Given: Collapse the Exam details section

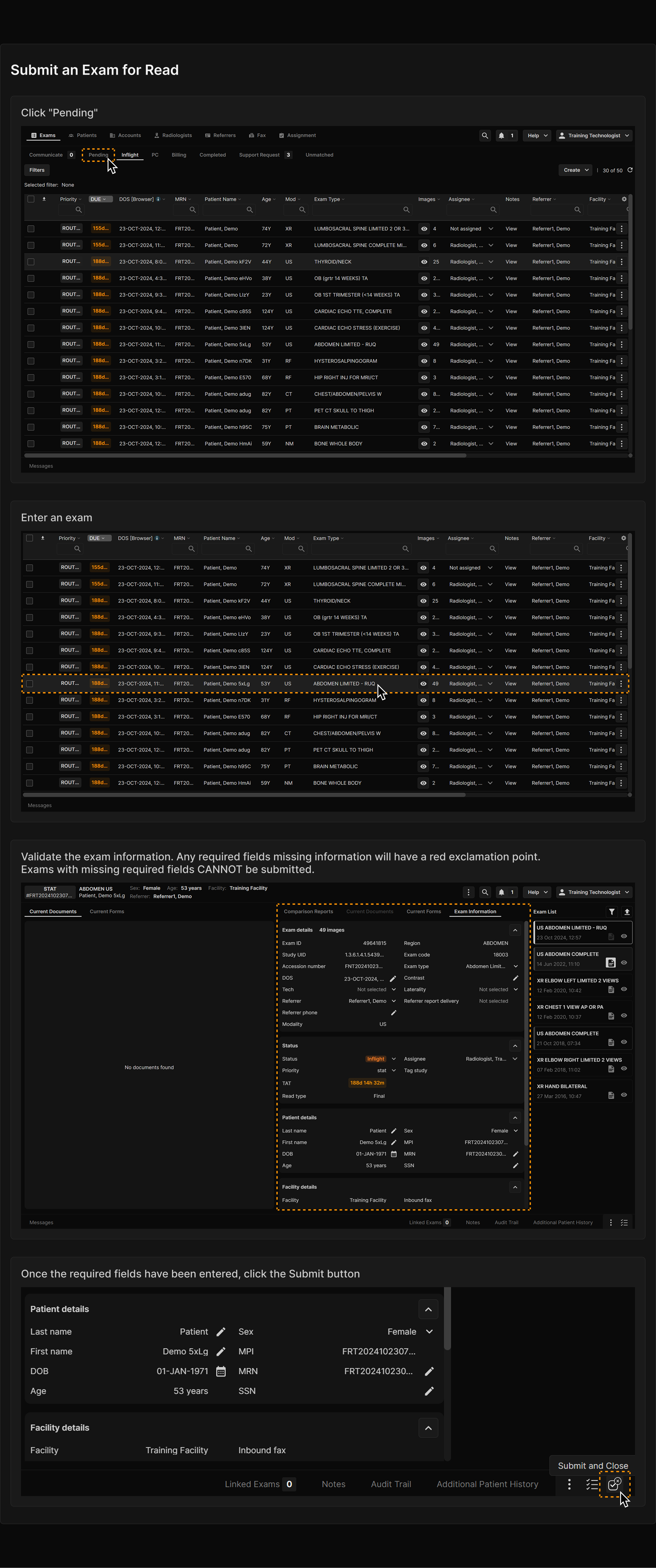Looking at the screenshot, I should tap(515, 930).
